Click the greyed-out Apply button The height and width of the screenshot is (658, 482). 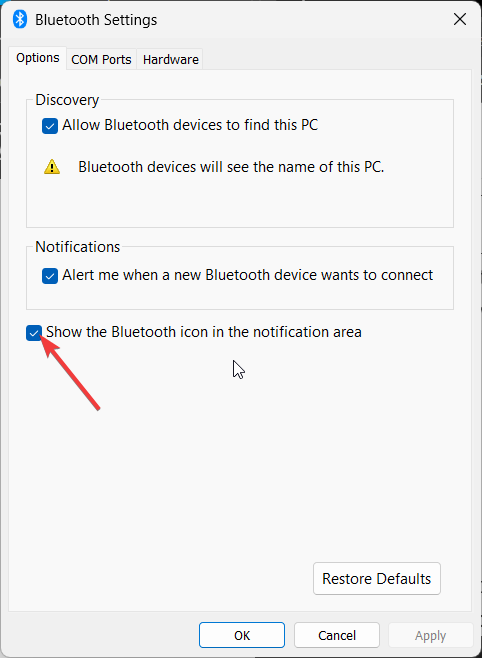coord(430,636)
